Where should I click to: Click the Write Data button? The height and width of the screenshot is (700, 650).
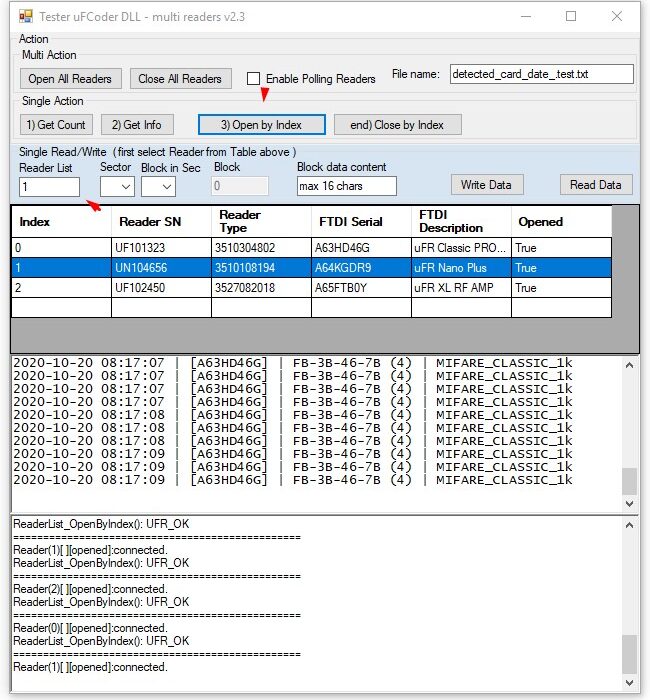tap(486, 185)
